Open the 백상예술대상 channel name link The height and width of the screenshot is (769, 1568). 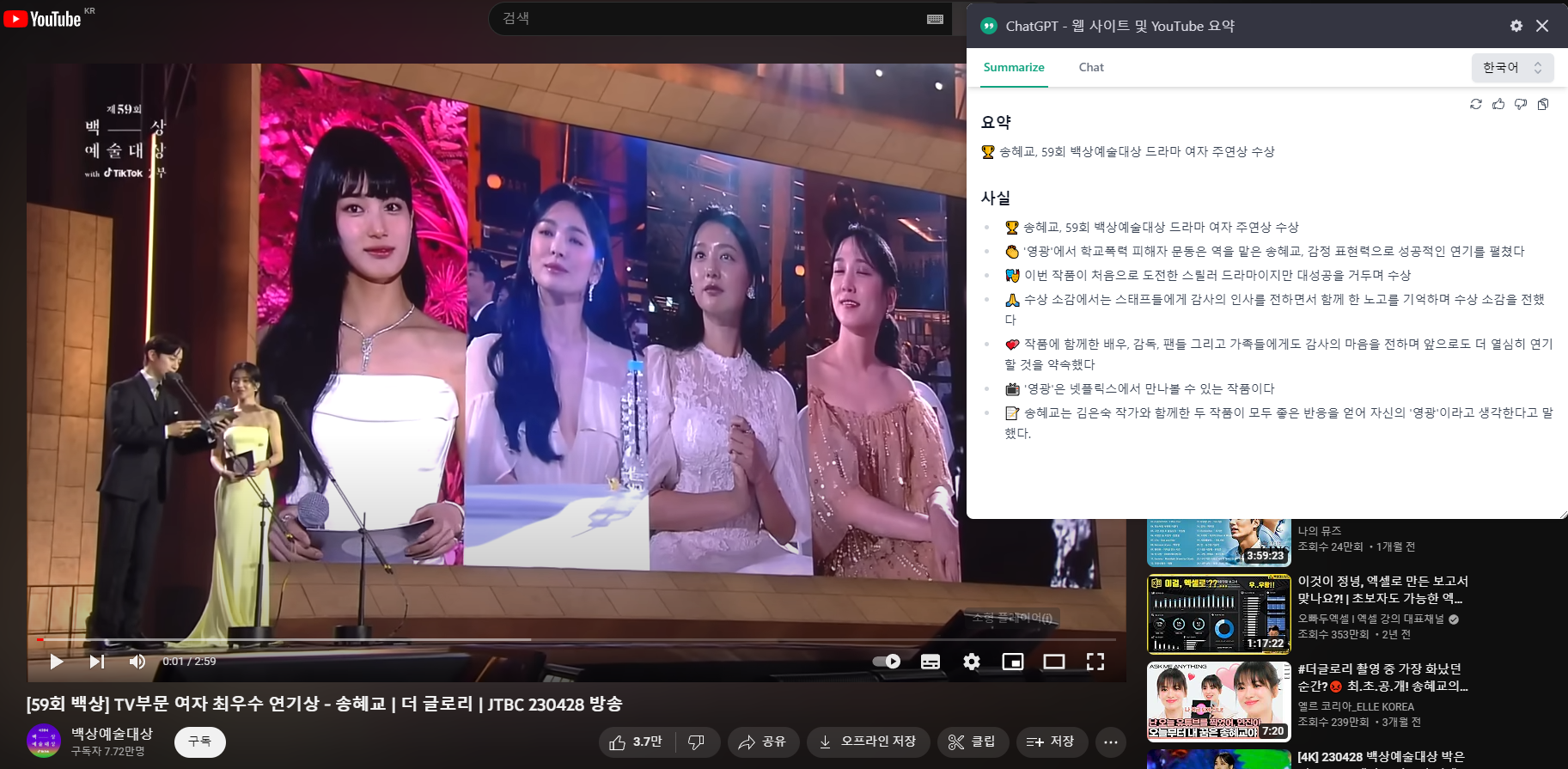[x=112, y=734]
